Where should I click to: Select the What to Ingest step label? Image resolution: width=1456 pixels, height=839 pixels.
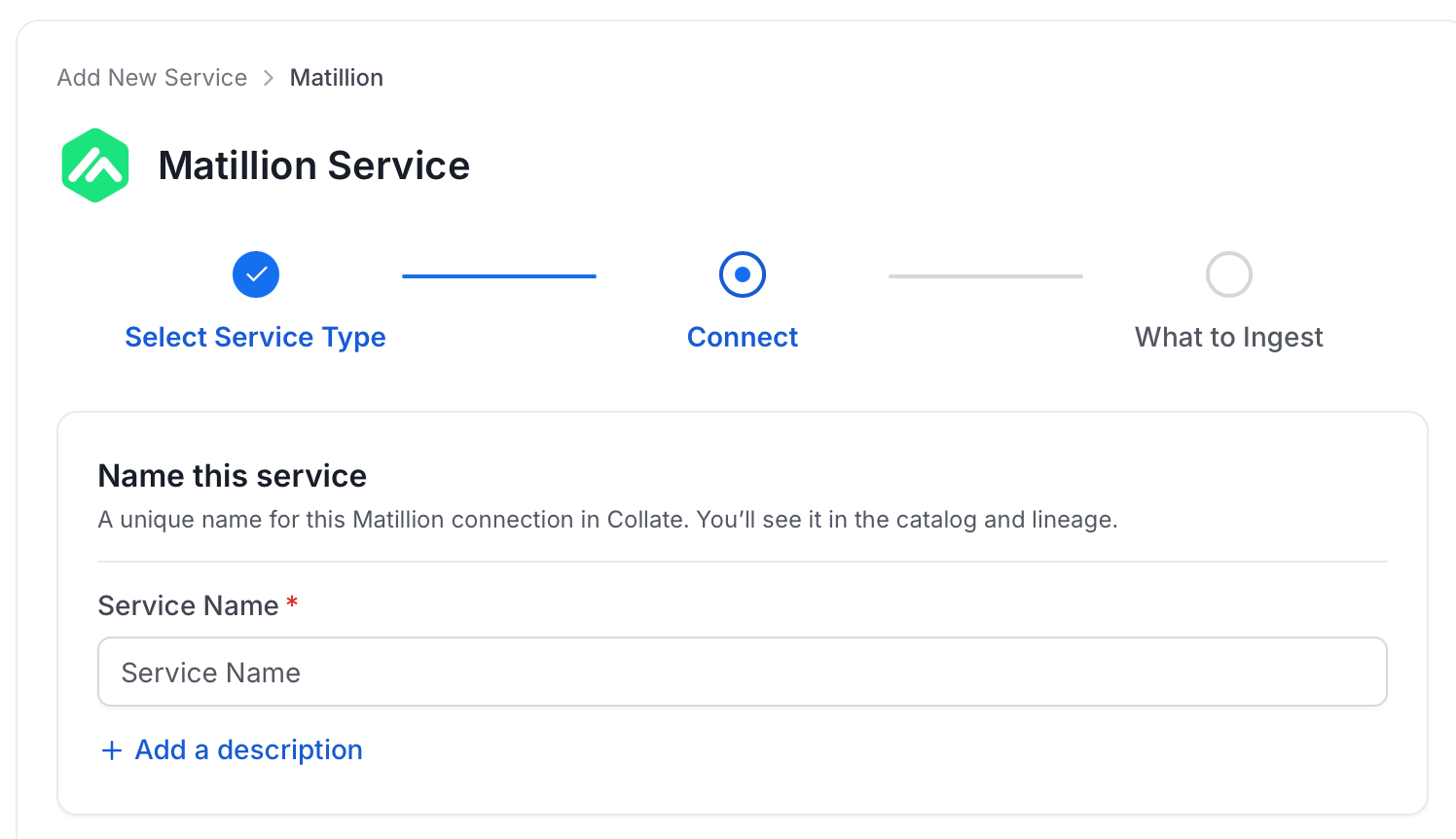[1229, 337]
